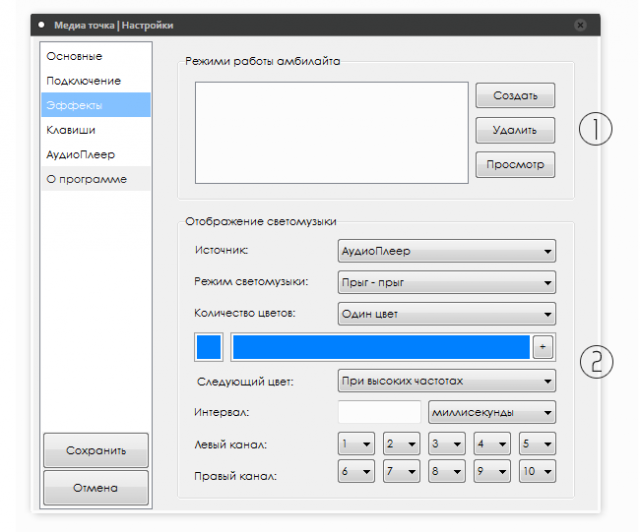
Task: Expand the Режим светомузыки dropdown
Action: 446,283
